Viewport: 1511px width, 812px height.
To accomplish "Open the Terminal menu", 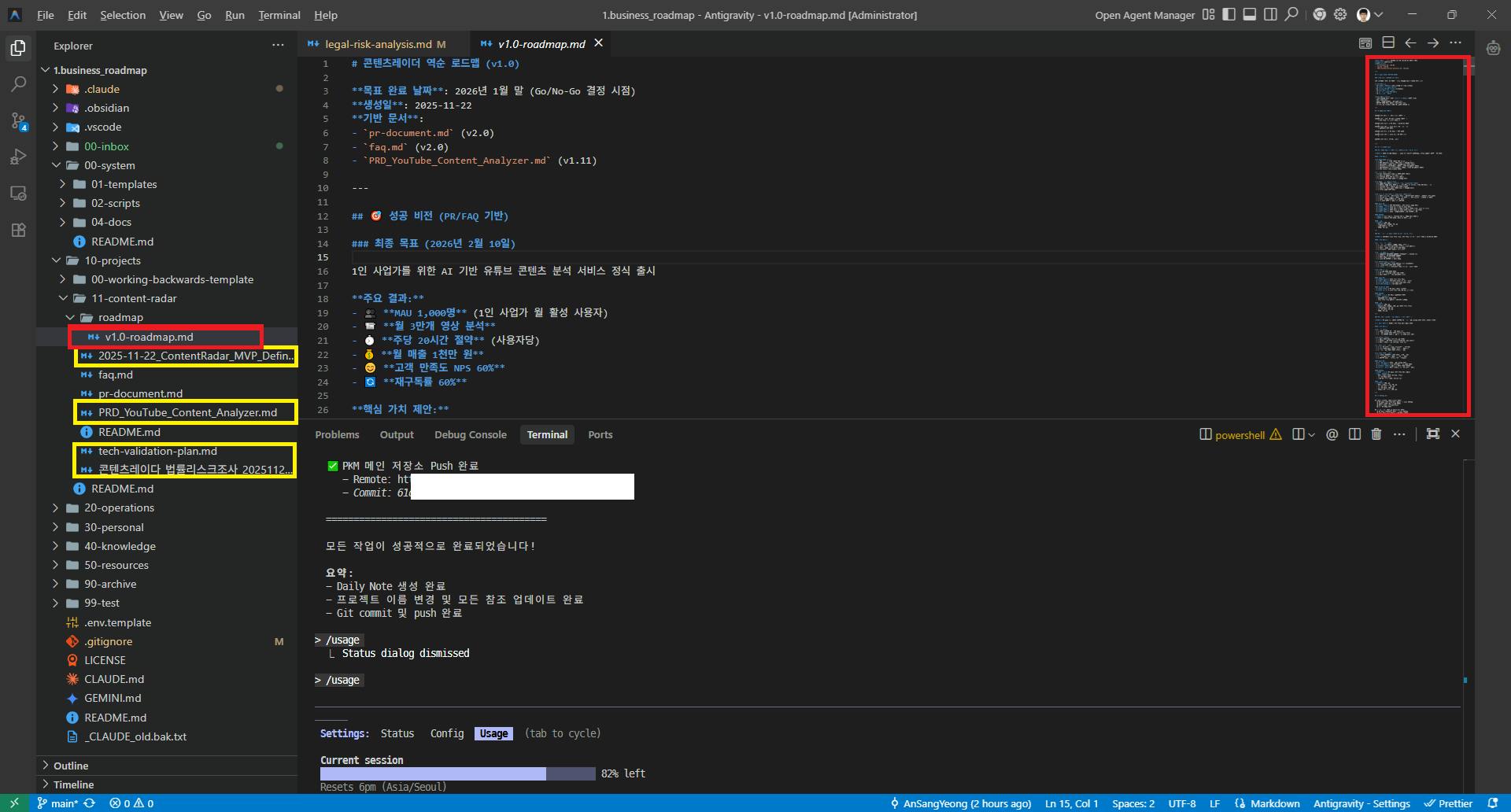I will click(x=279, y=15).
